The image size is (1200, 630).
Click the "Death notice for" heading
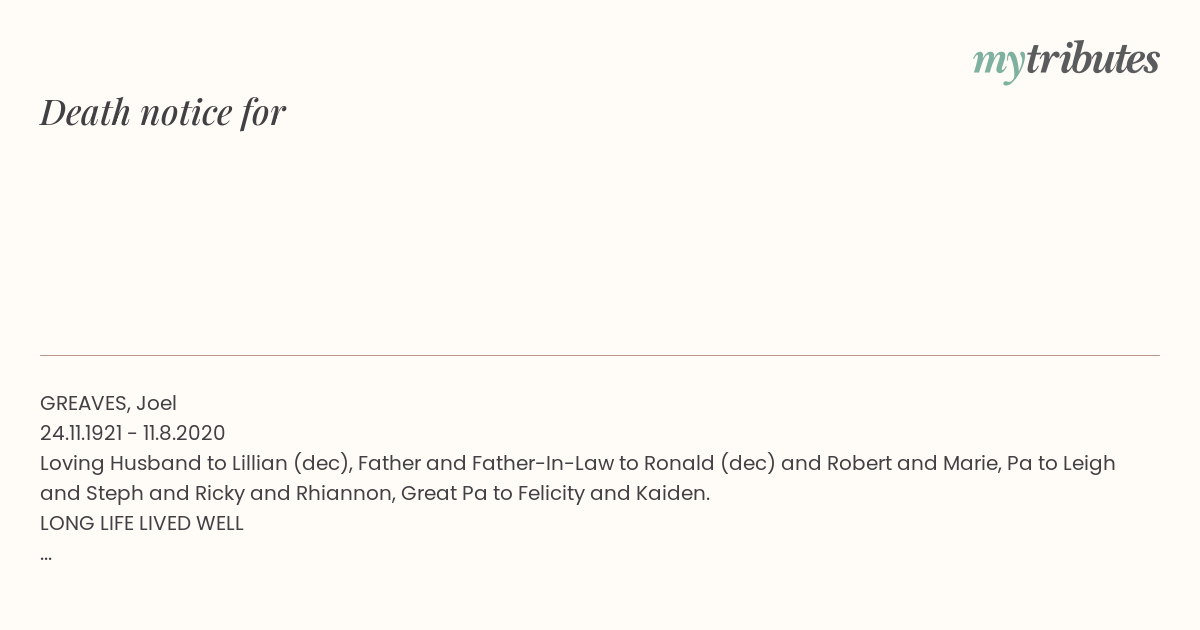tap(163, 112)
